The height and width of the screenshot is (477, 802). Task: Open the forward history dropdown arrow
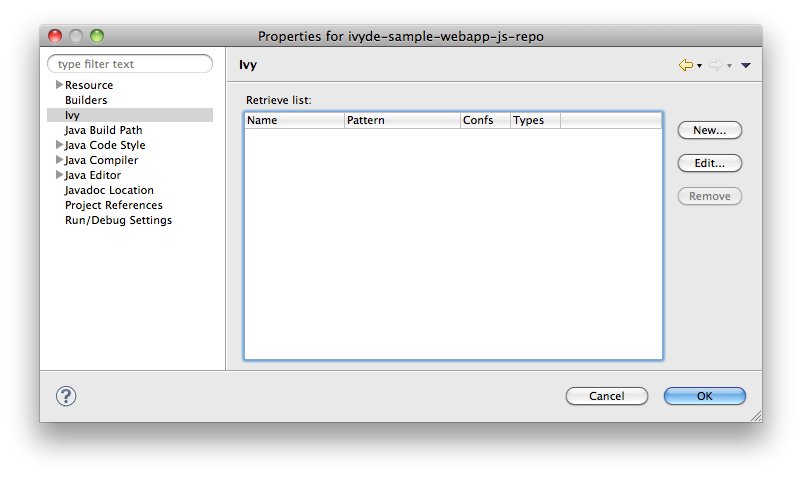730,66
